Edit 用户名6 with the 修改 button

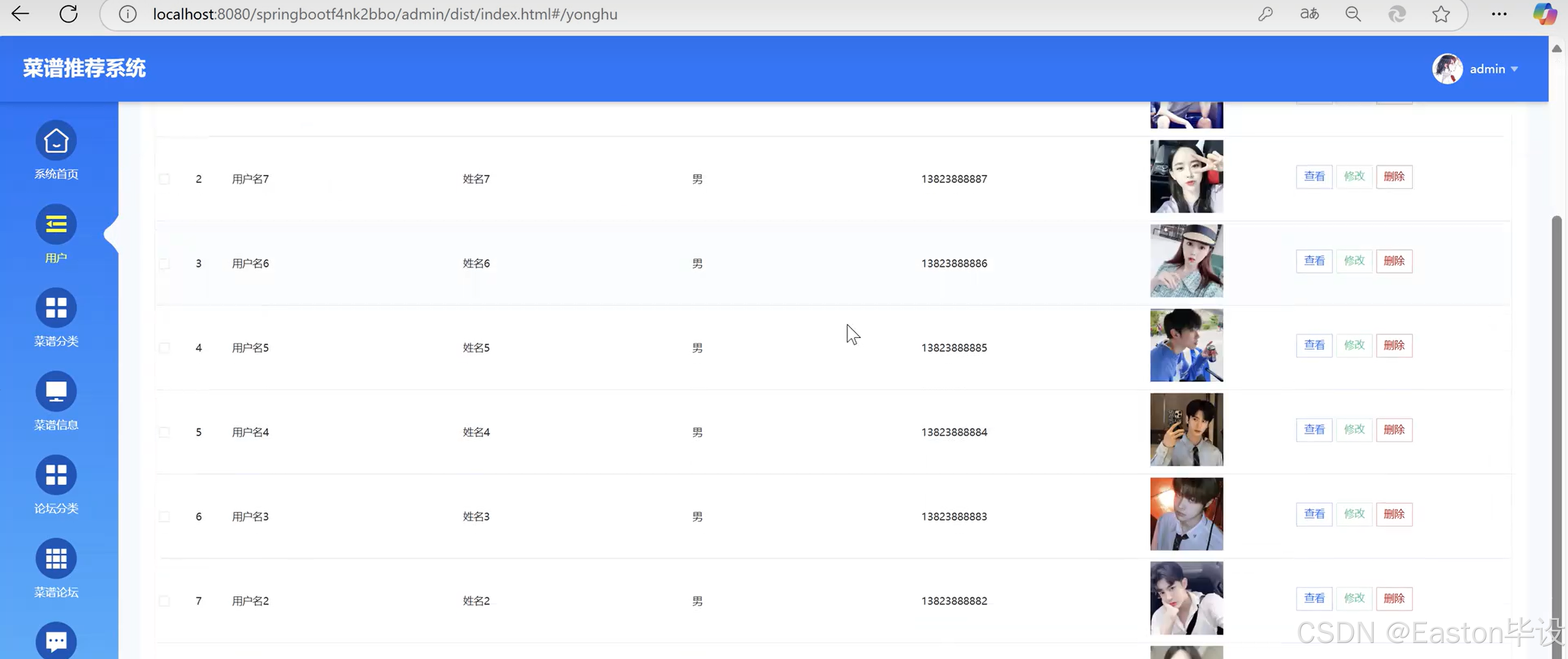coord(1354,261)
